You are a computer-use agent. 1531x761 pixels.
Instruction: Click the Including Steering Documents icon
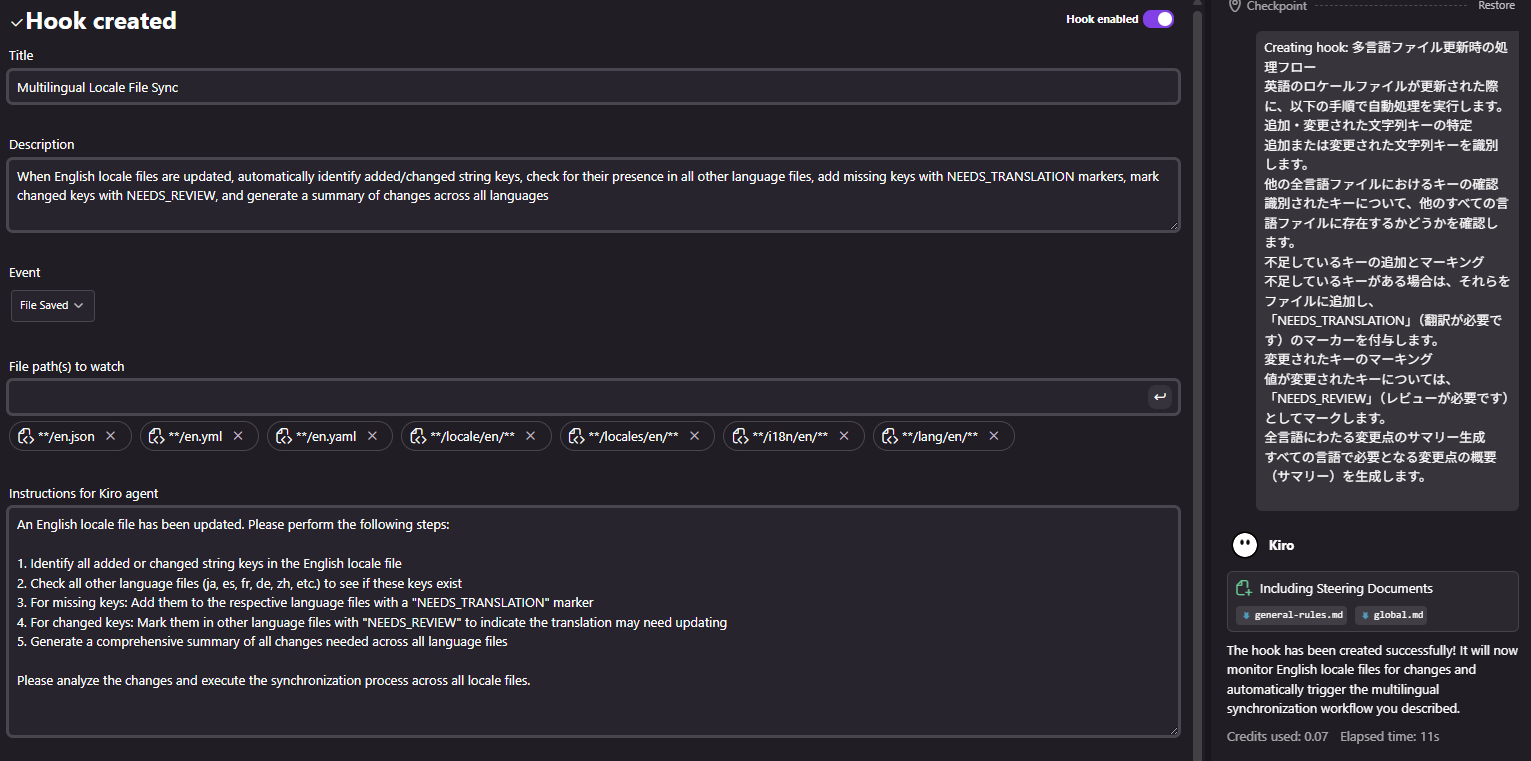tap(1244, 589)
